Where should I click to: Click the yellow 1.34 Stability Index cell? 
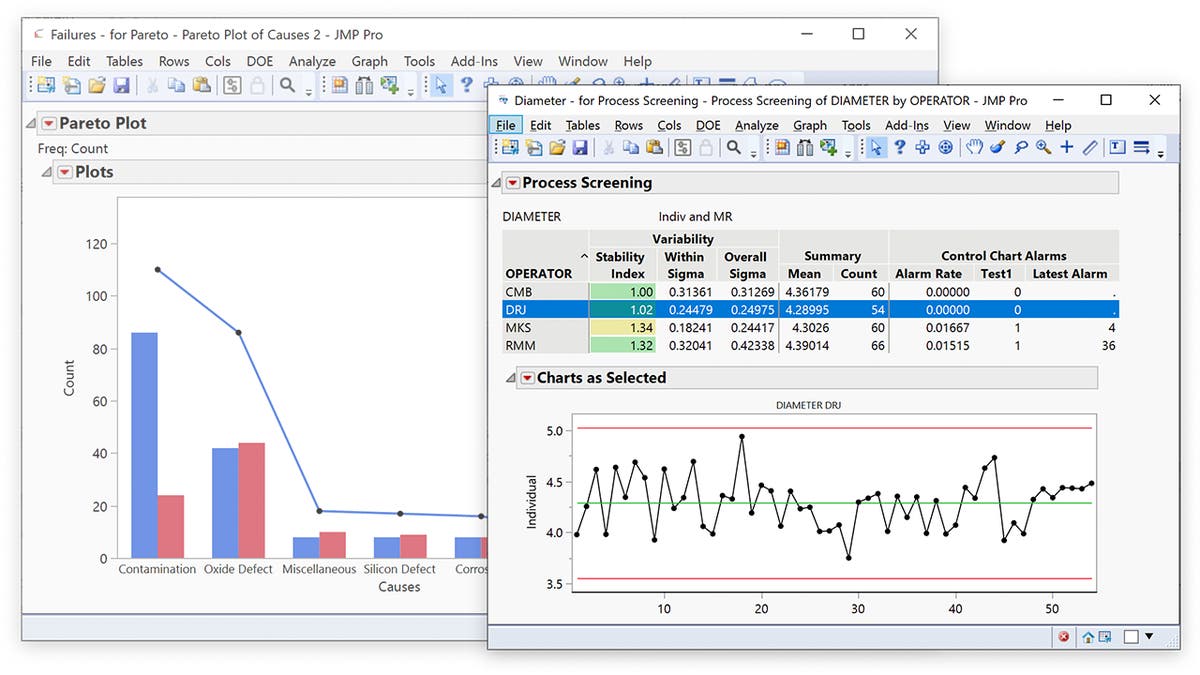point(622,328)
